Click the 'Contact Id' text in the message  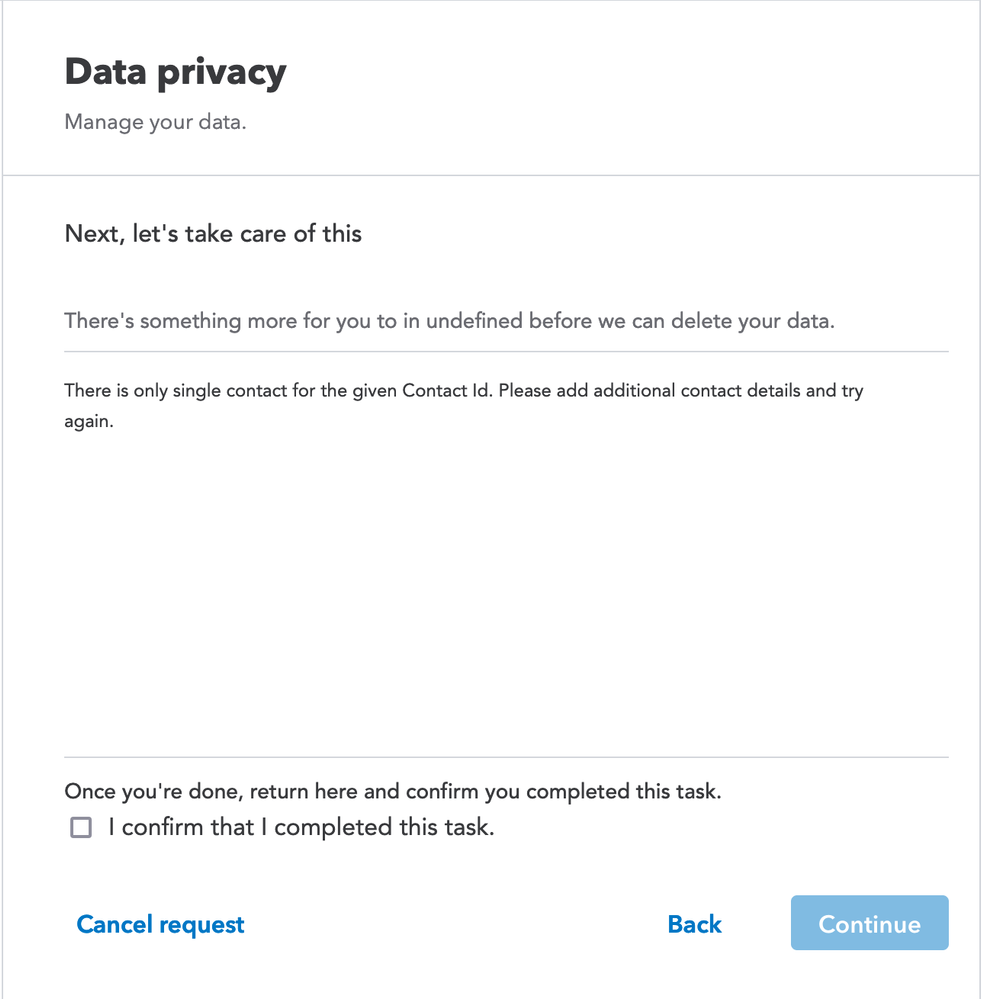[447, 390]
